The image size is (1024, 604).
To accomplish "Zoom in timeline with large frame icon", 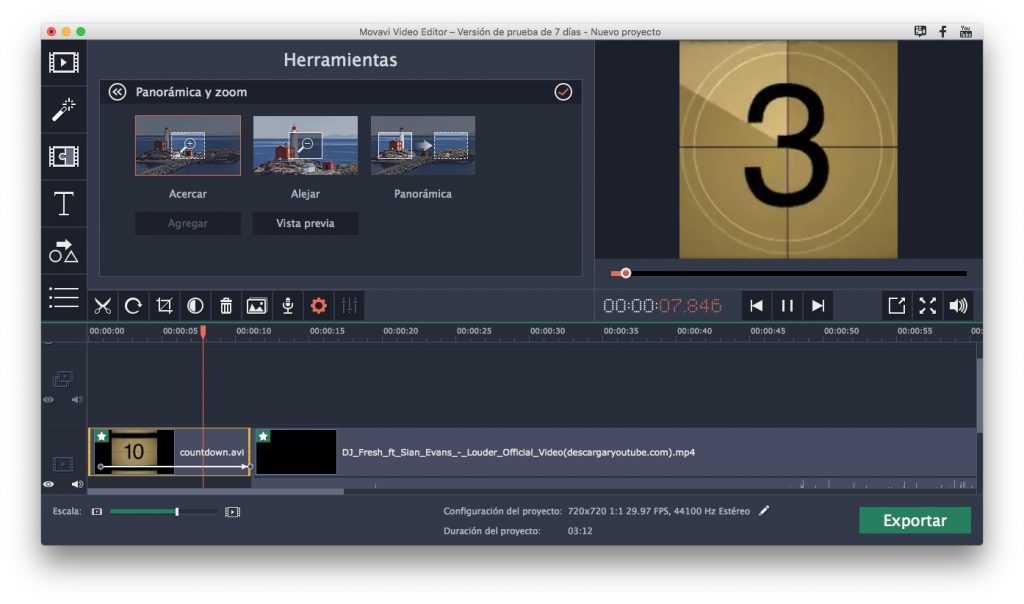I will click(232, 512).
